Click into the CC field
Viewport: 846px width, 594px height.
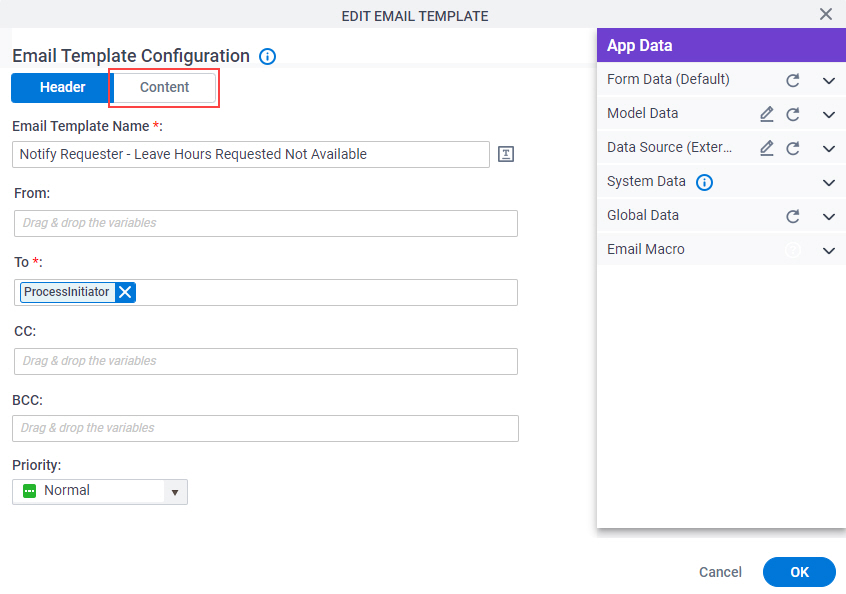[266, 361]
